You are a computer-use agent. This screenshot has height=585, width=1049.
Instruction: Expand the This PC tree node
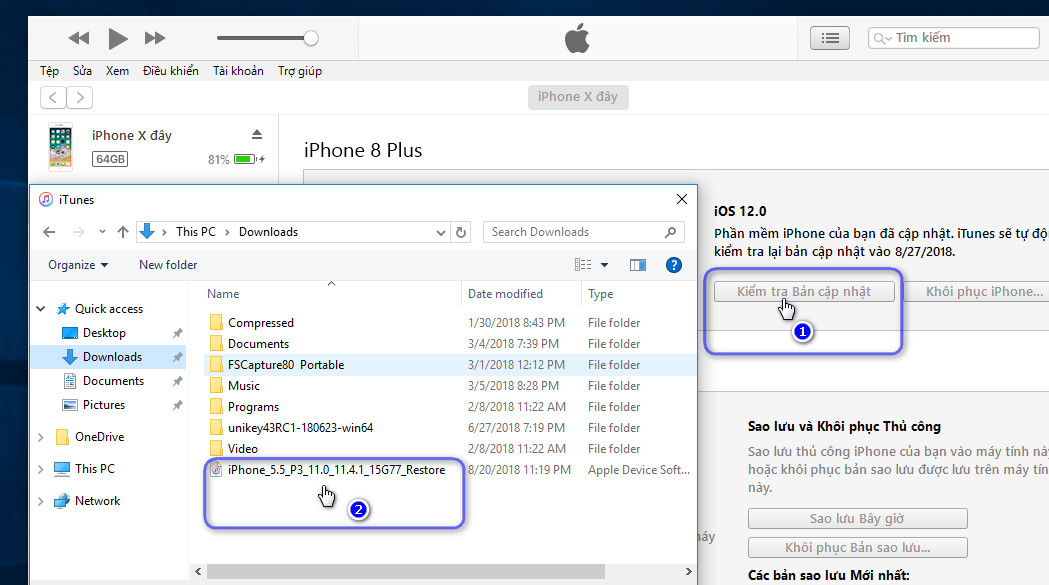[41, 469]
